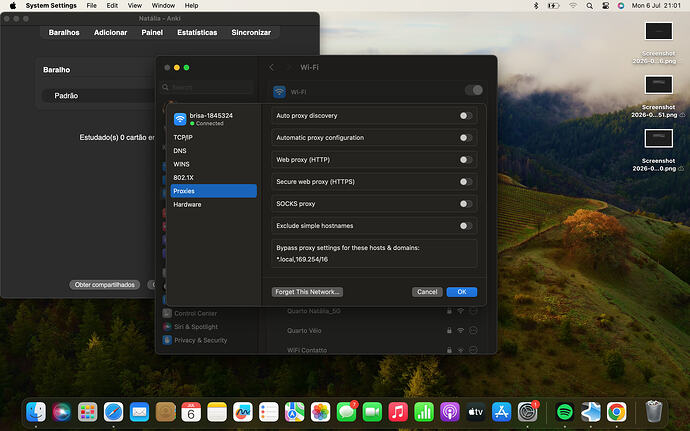Select Proxies in network sidebar

[x=213, y=191]
